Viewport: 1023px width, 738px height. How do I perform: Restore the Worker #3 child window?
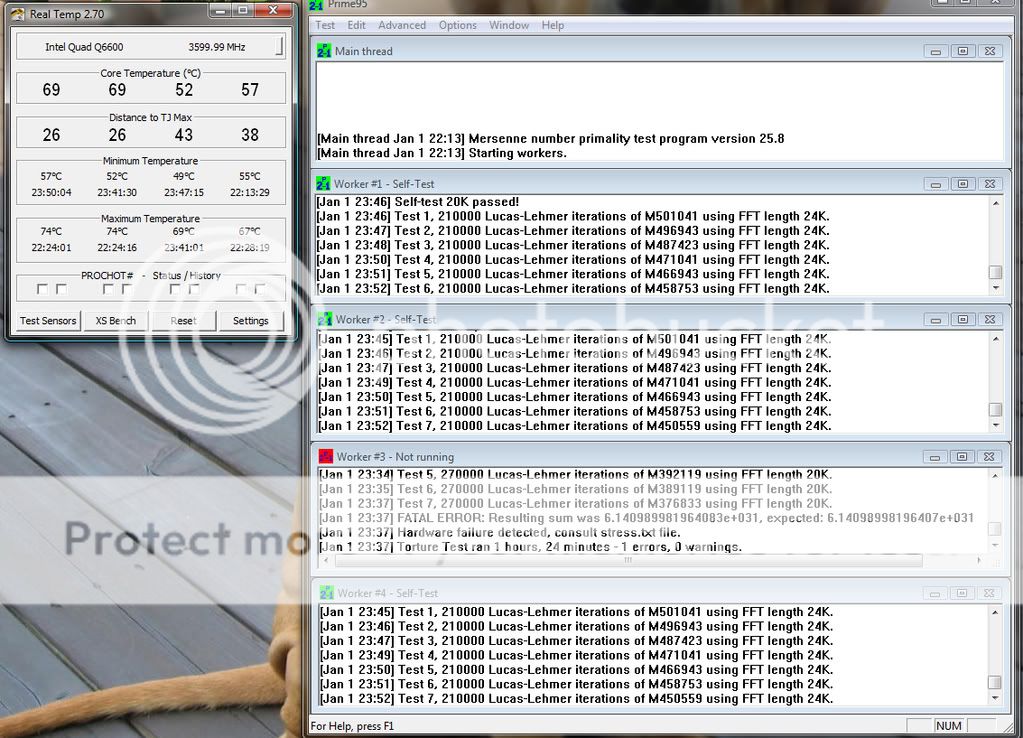click(x=962, y=457)
